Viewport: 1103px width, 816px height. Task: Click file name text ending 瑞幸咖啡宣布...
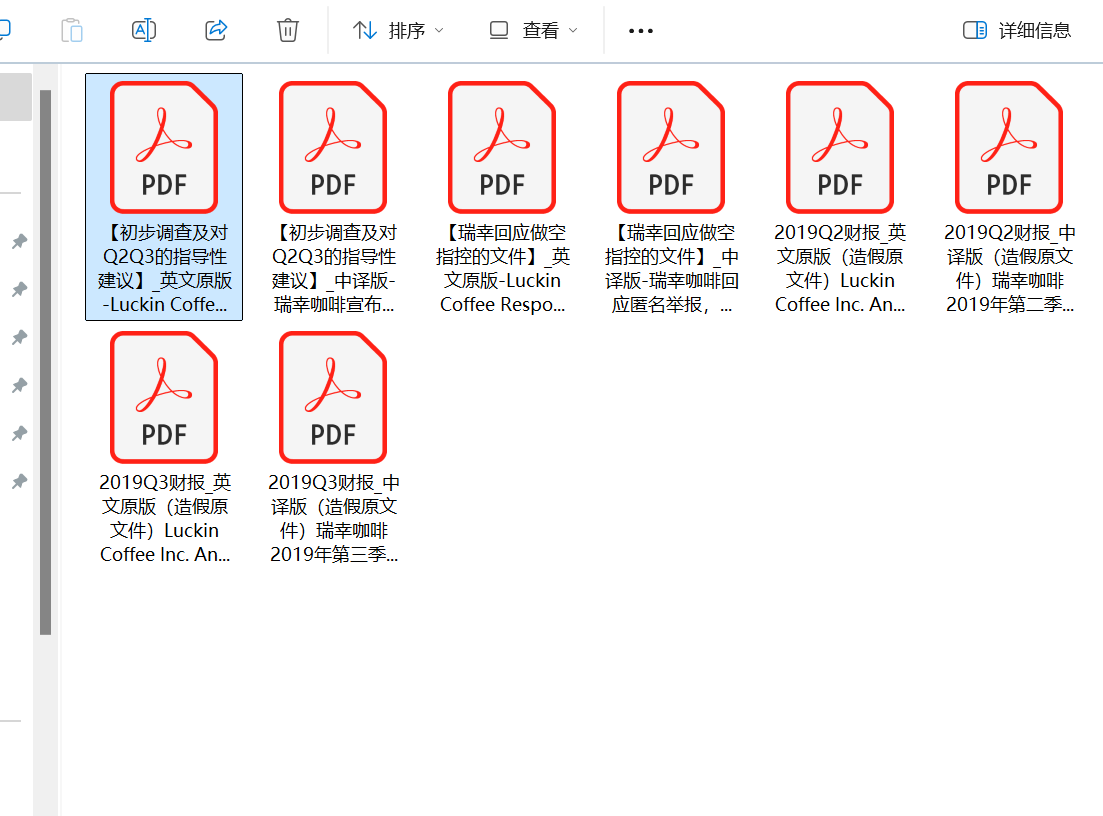coord(333,268)
